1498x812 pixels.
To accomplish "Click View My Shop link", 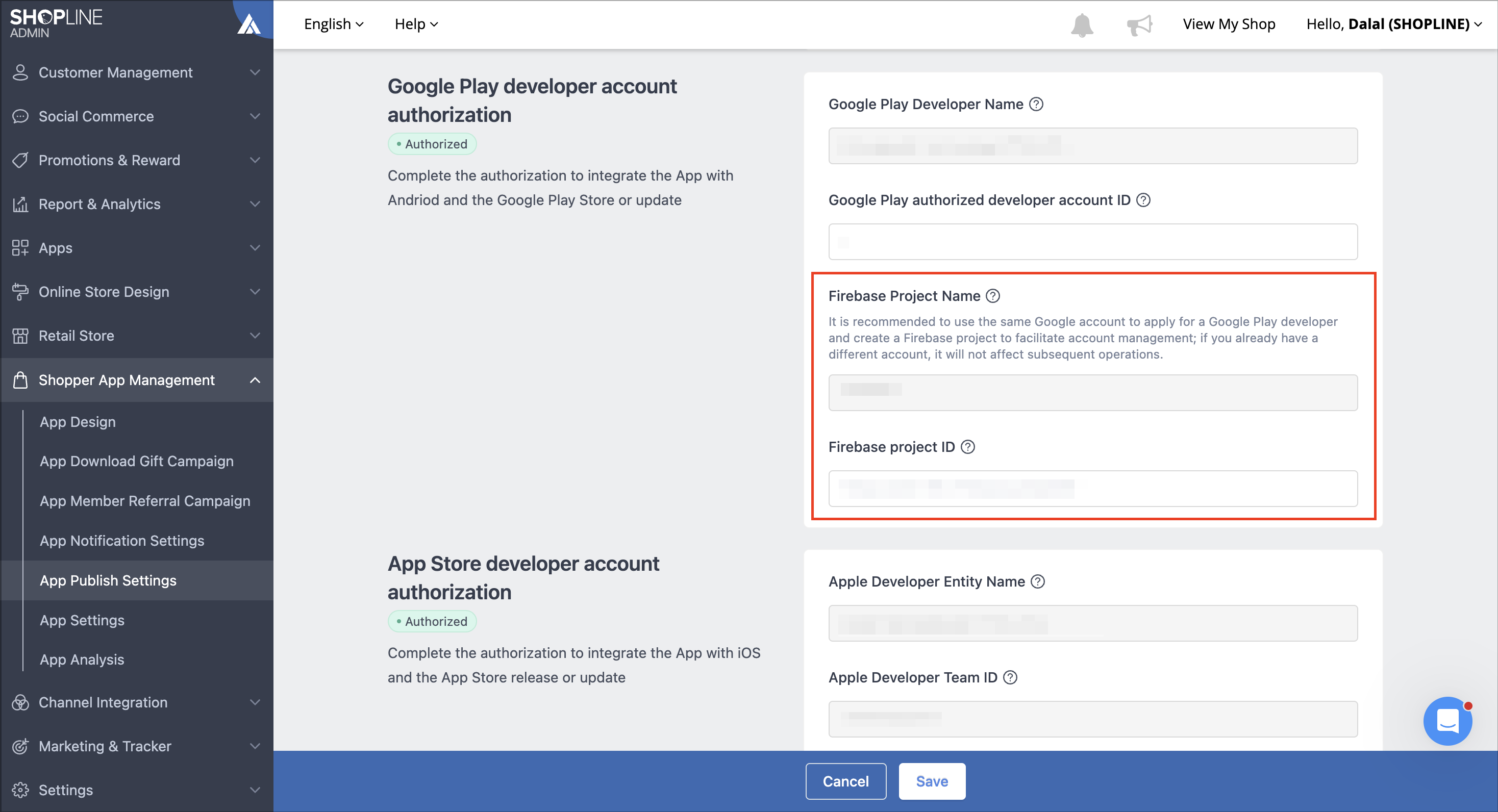I will pyautogui.click(x=1229, y=24).
